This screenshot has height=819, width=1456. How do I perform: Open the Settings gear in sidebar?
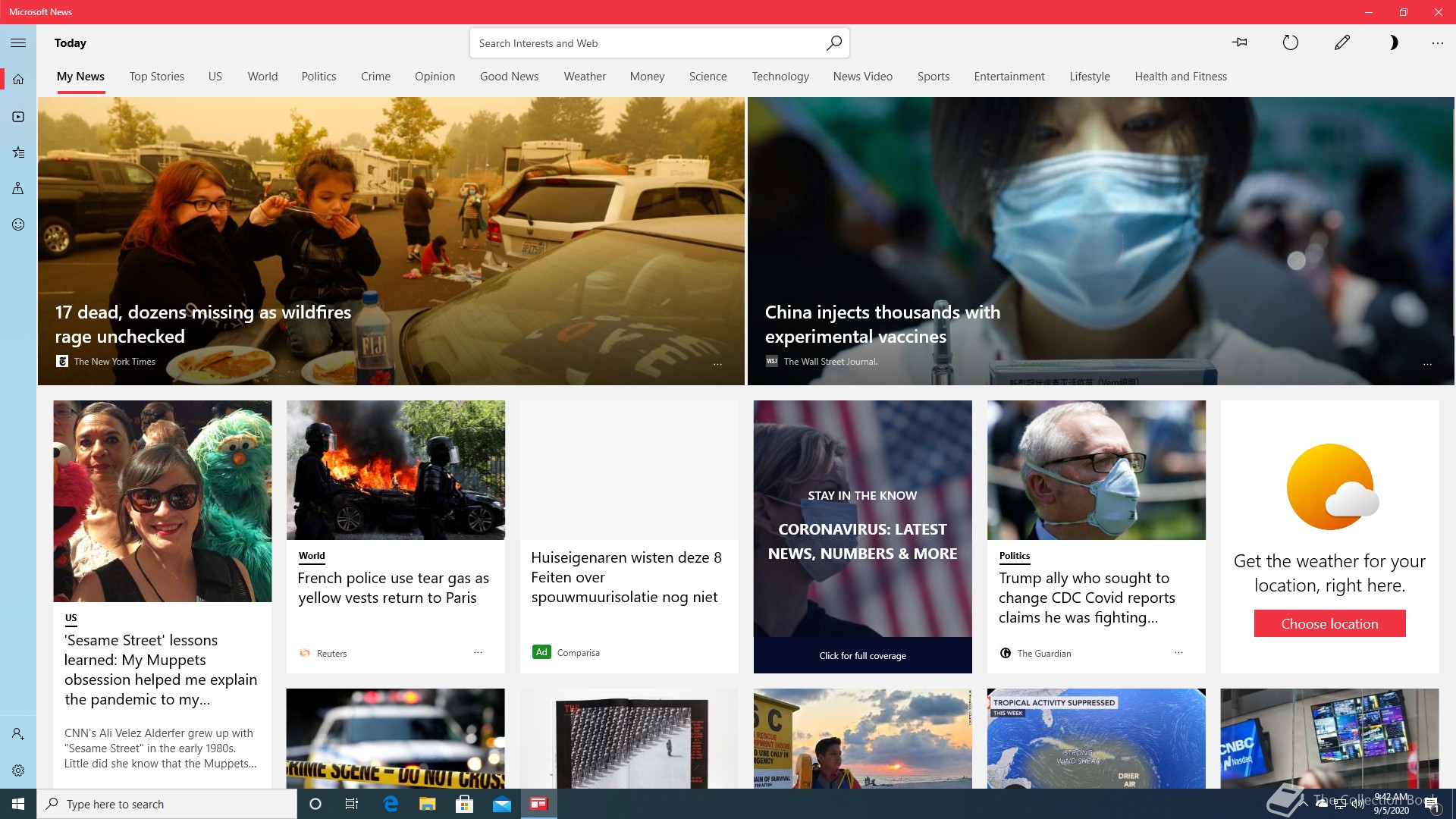(18, 770)
